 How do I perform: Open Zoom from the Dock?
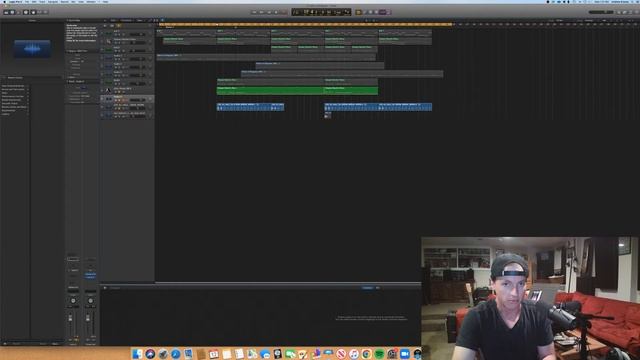[405, 353]
